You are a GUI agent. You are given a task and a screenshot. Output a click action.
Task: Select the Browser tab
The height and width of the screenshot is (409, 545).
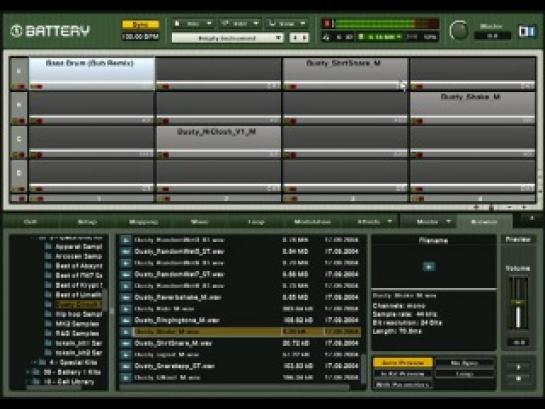(x=484, y=222)
